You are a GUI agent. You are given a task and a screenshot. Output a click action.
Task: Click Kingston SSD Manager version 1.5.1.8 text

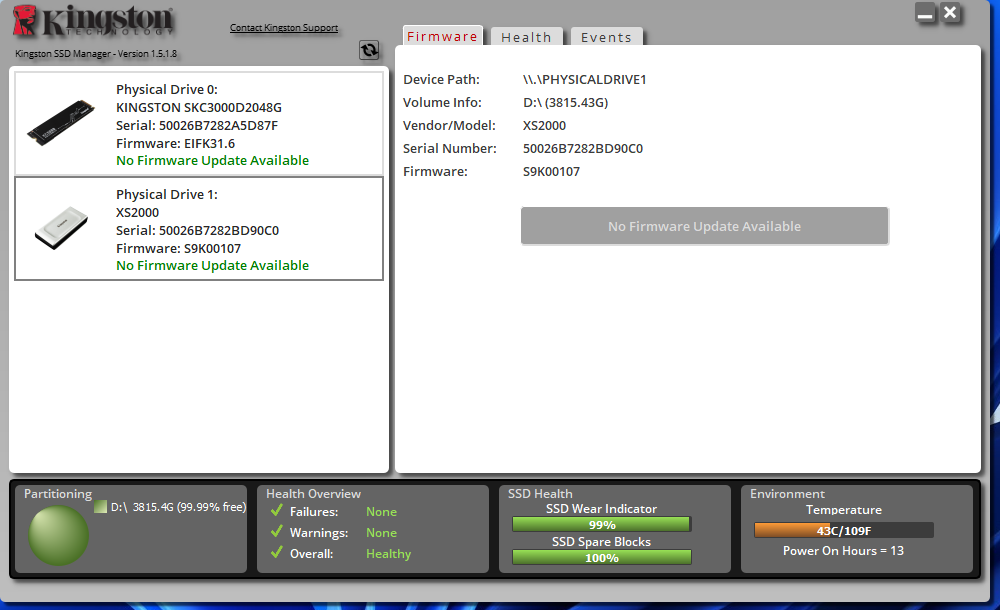[x=96, y=54]
